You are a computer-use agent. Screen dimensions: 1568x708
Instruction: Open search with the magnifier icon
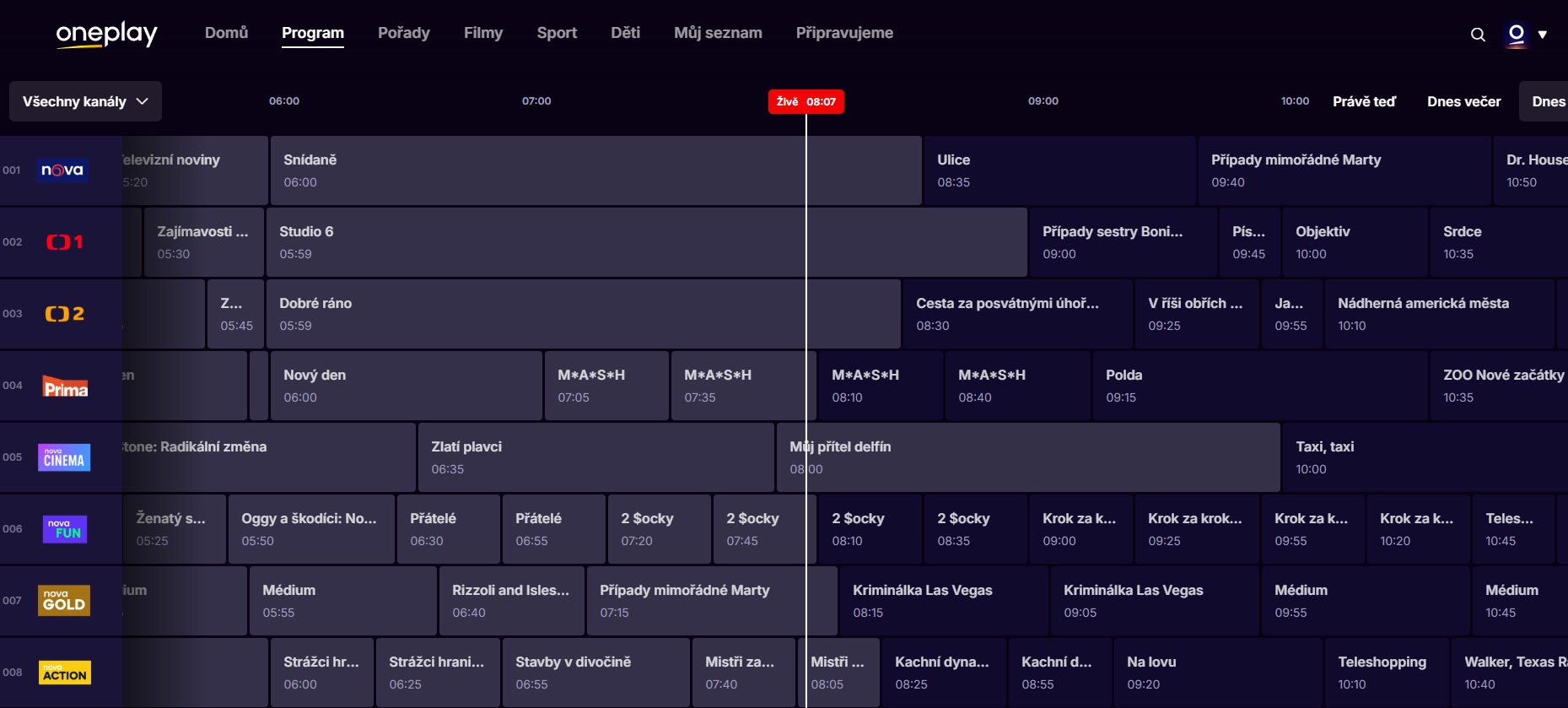[x=1478, y=35]
